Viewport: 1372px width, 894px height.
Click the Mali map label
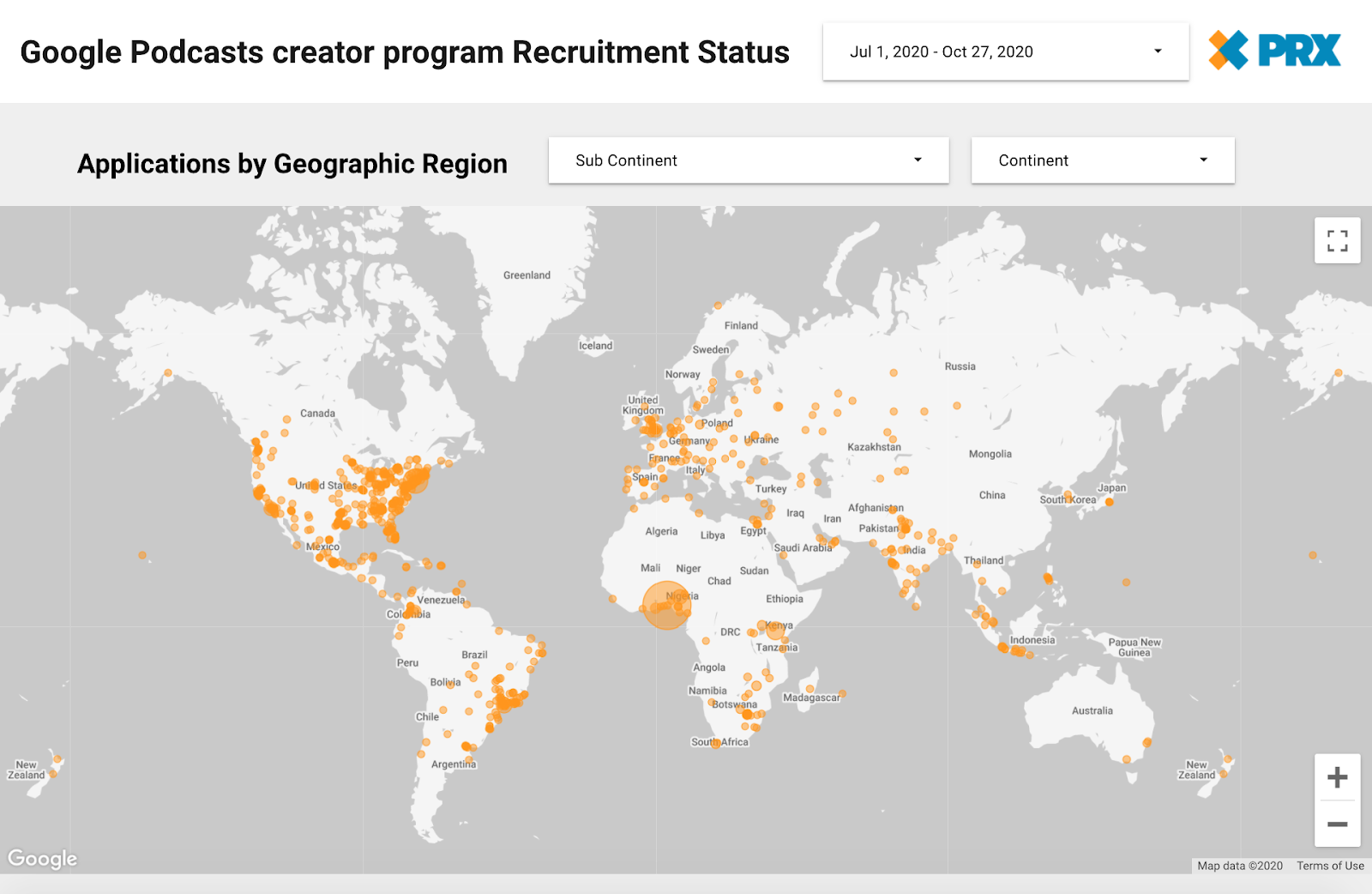coord(651,568)
